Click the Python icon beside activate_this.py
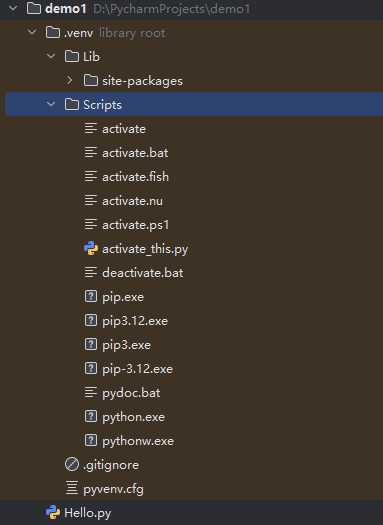383x525 pixels. point(91,249)
